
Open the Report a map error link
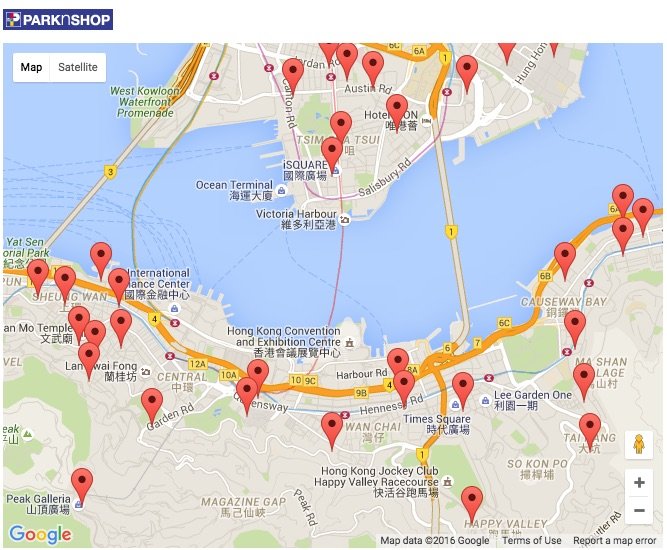pyautogui.click(x=614, y=541)
